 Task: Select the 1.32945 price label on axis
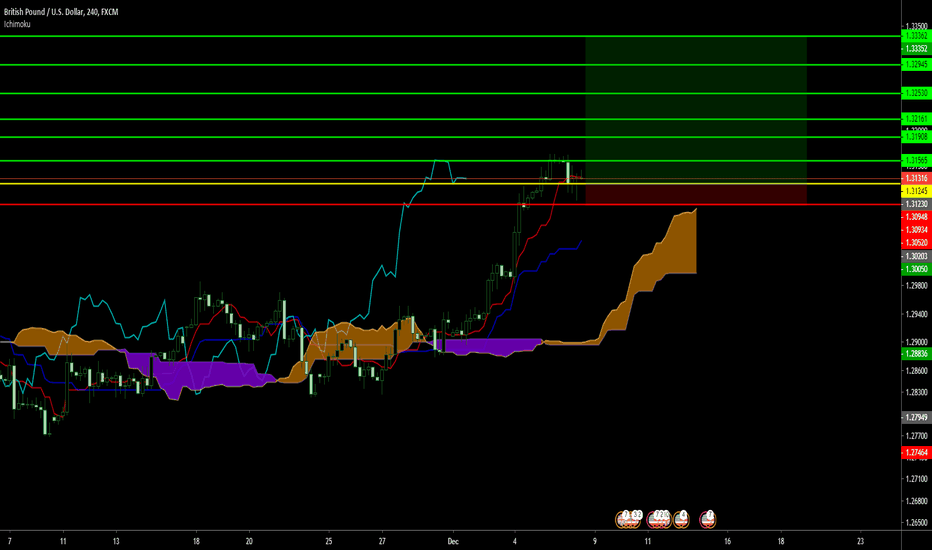(915, 64)
